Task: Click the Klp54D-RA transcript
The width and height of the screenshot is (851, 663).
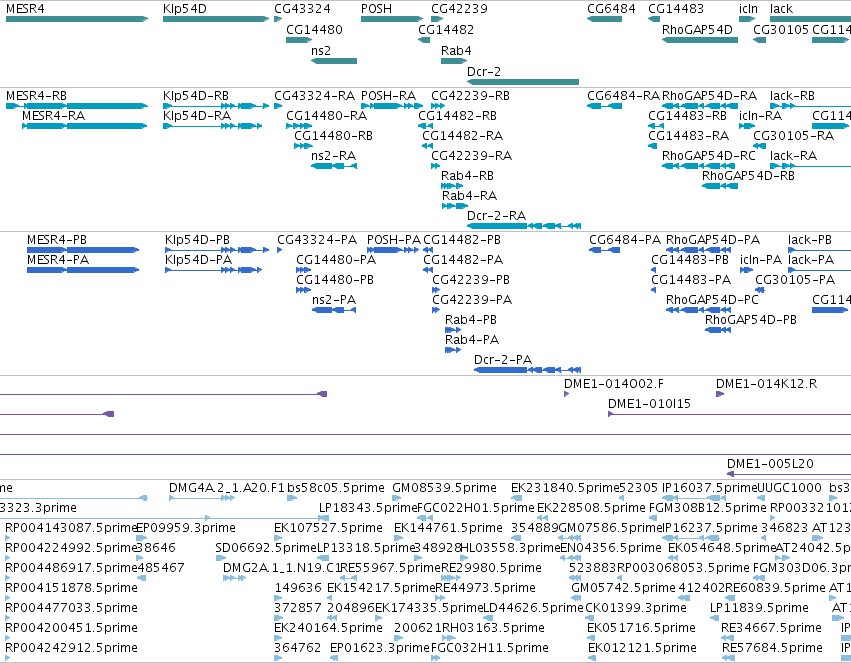Action: 213,126
